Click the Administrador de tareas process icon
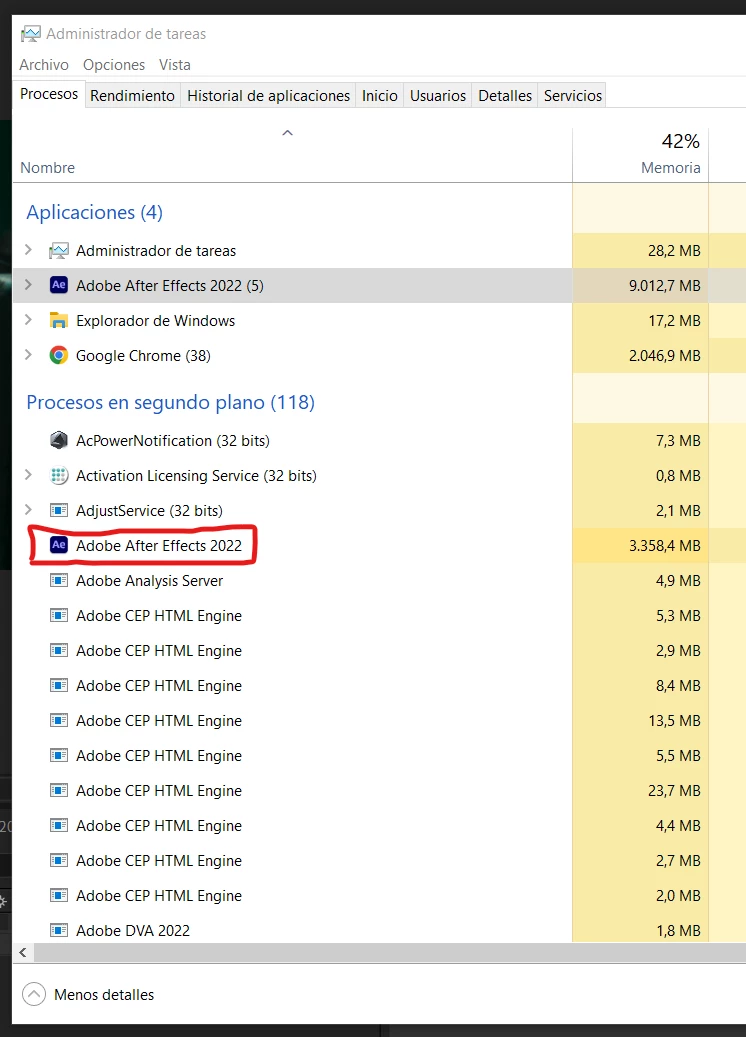Screen dimensions: 746x1037 [59, 251]
